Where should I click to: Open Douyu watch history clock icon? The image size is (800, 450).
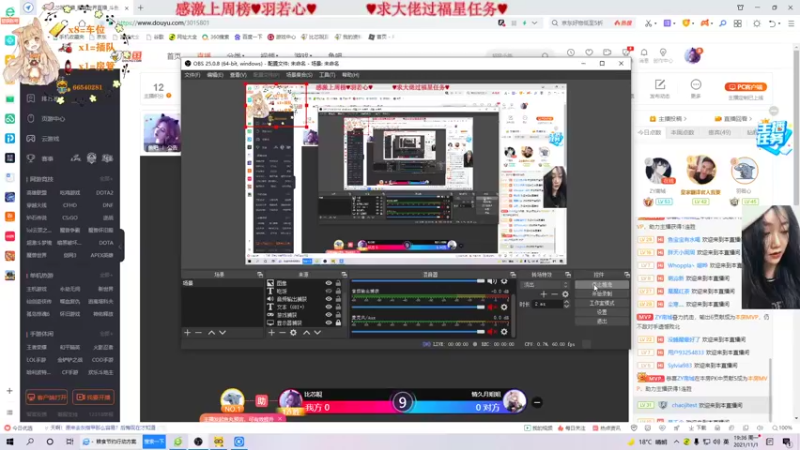tap(570, 53)
